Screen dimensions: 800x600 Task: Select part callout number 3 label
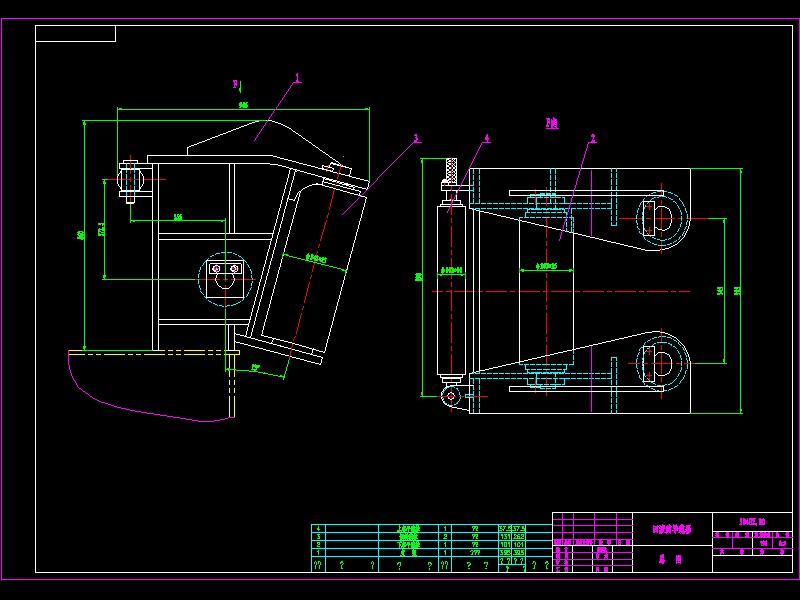(416, 138)
